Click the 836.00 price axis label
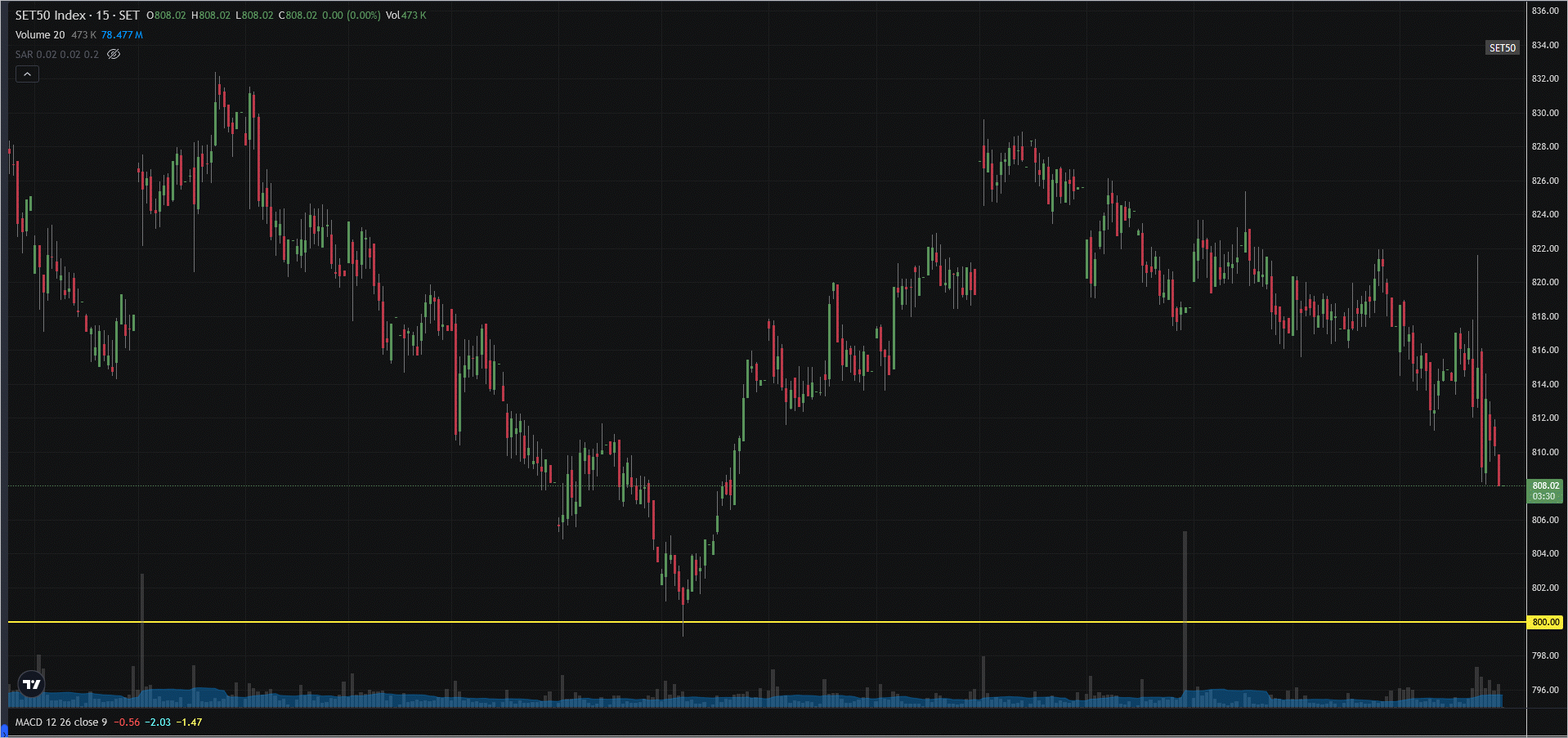 coord(1545,11)
